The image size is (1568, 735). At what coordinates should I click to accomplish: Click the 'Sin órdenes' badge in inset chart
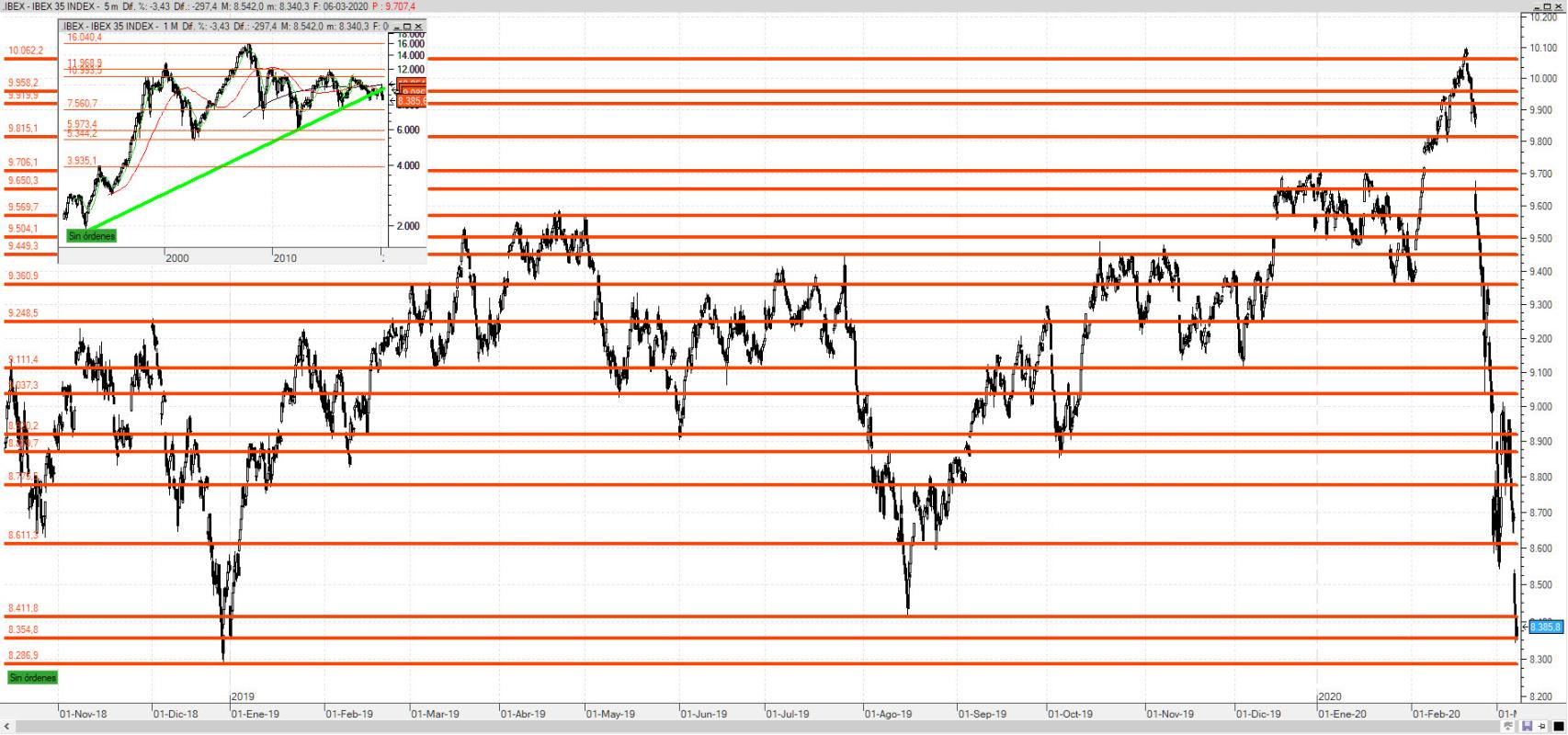point(92,236)
